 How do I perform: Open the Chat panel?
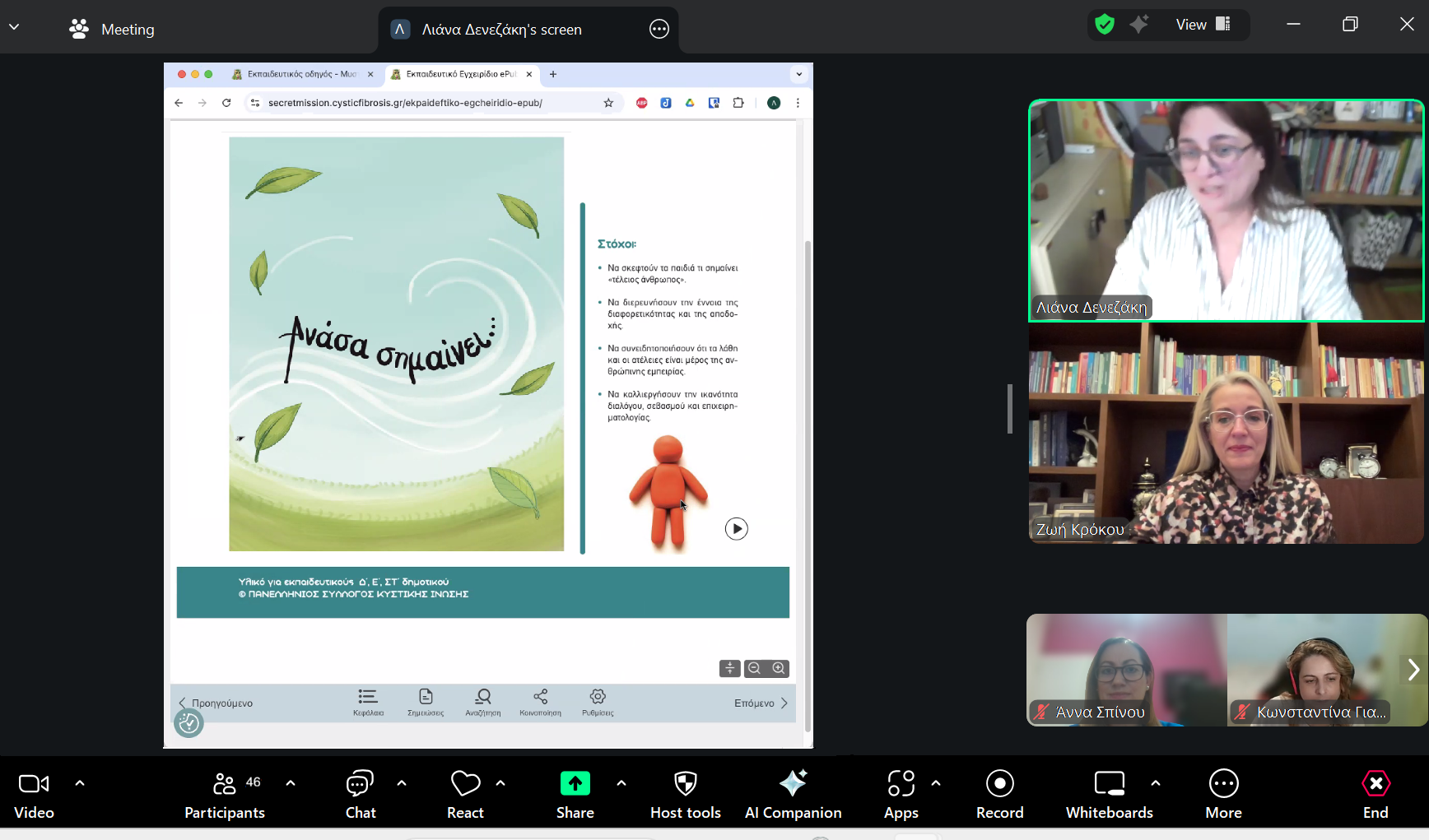(360, 794)
